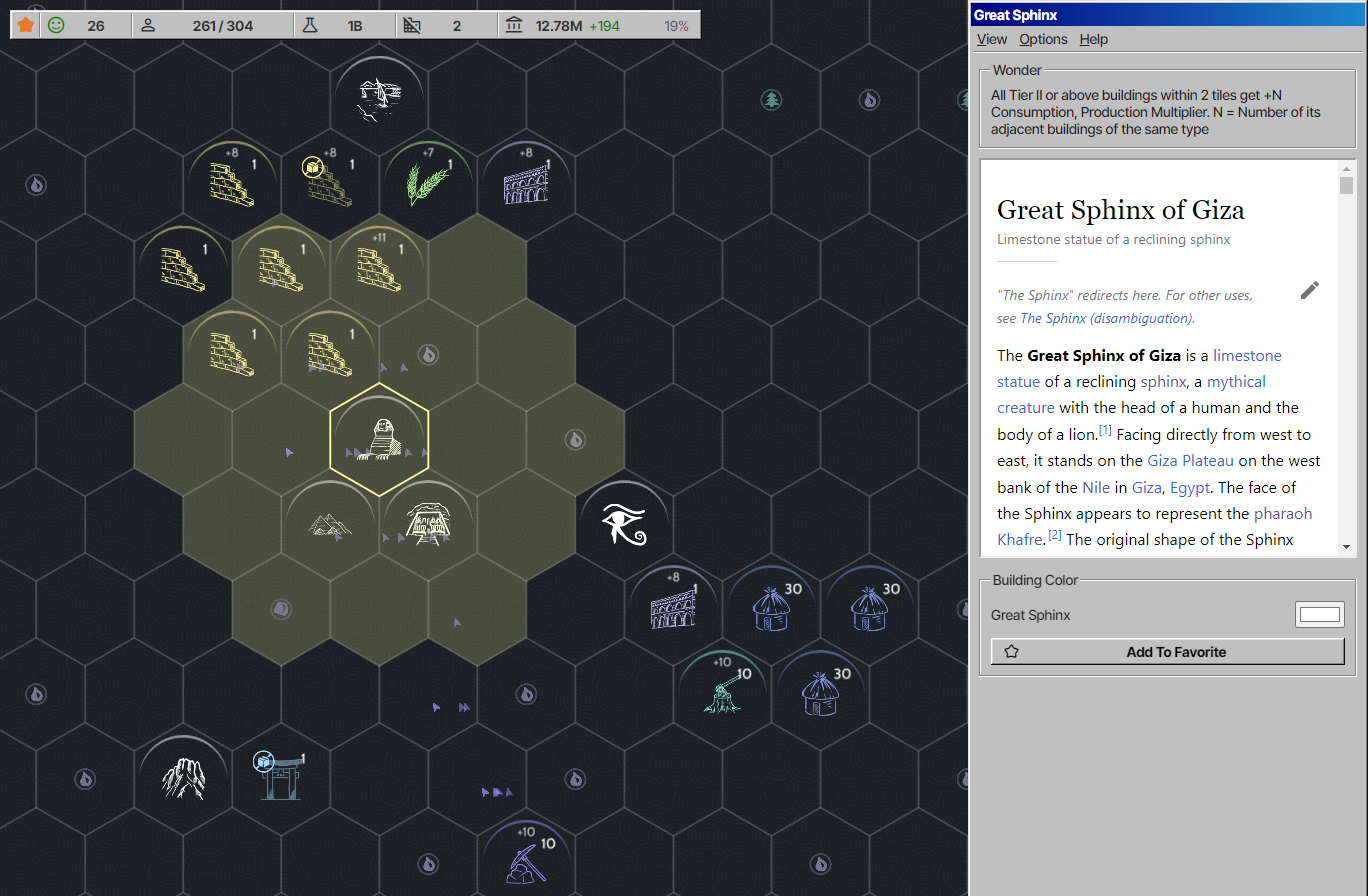Open the 'Giza Plateau' link
Viewport: 1368px width, 896px height.
(x=1191, y=460)
